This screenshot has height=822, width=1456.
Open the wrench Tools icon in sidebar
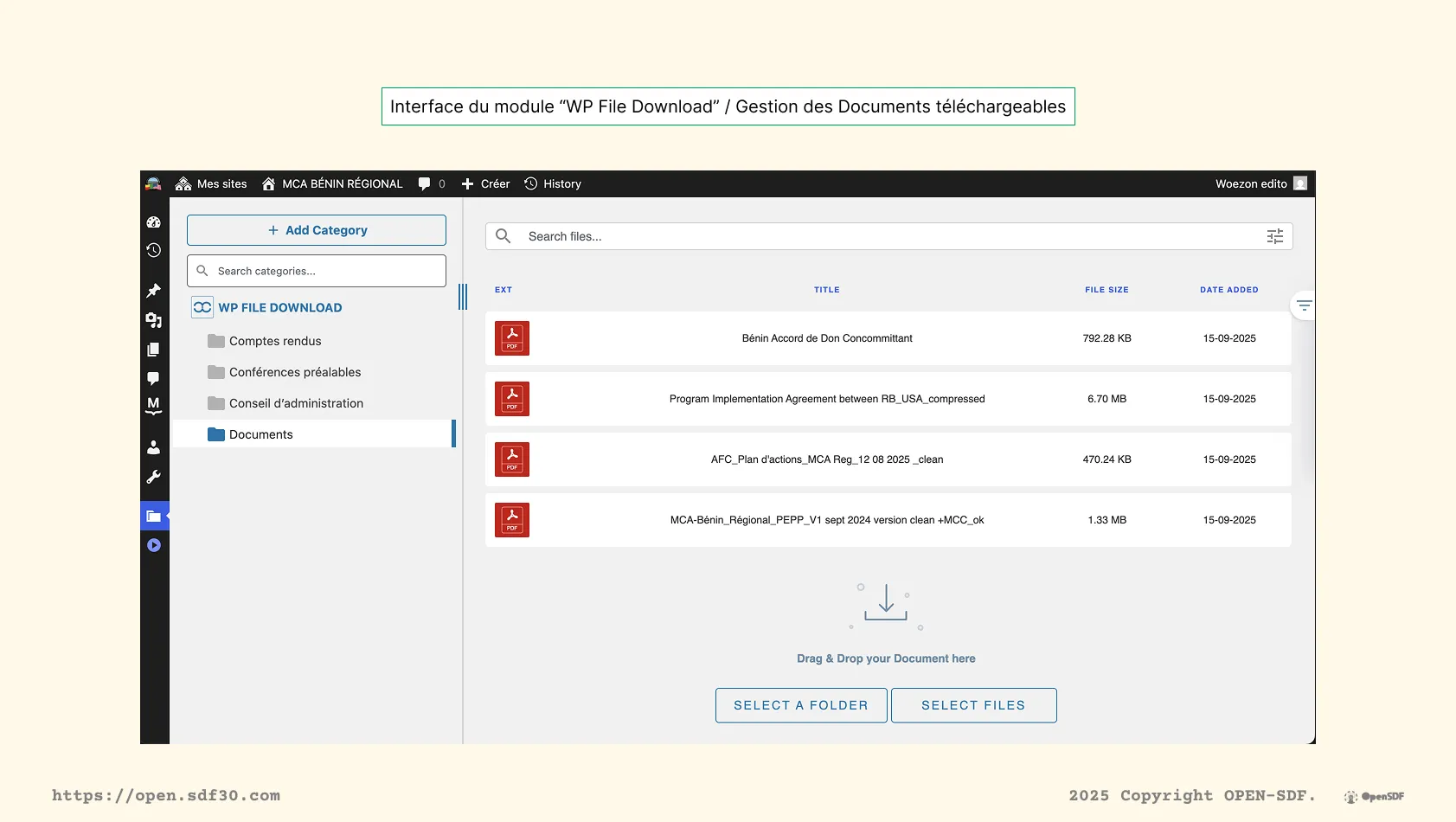click(154, 477)
